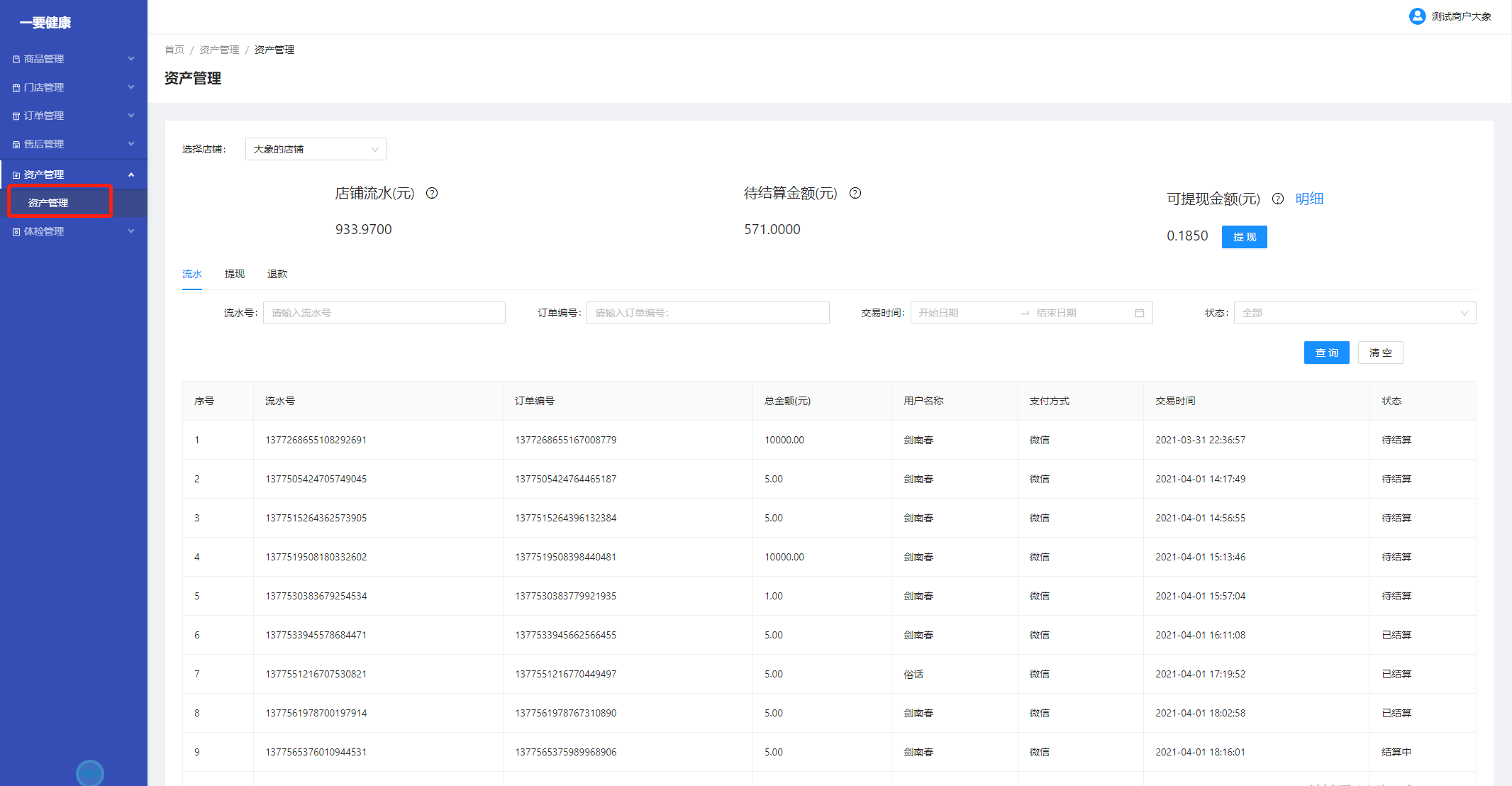Screen dimensions: 1512x786
Task: Click the 10000.00 amount in row 4
Action: click(x=784, y=557)
